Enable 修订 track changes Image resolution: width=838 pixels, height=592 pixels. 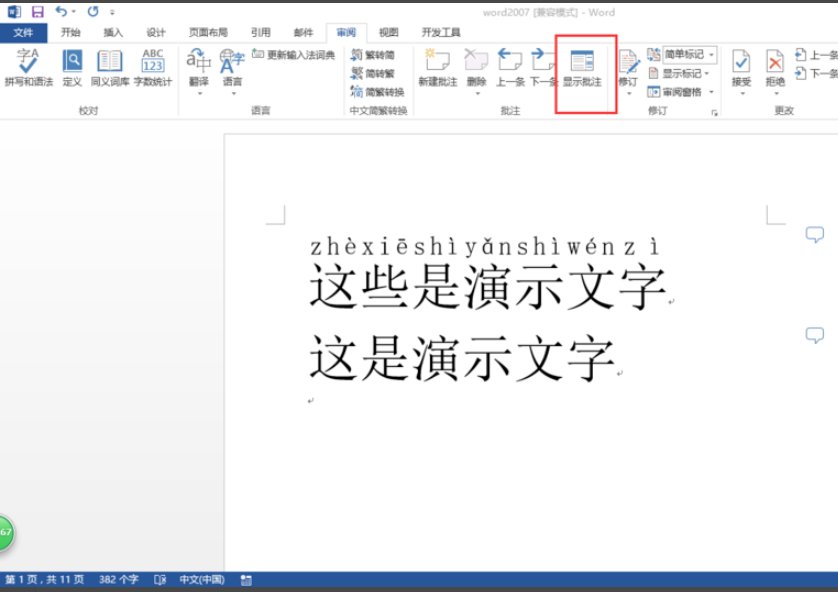[x=630, y=63]
